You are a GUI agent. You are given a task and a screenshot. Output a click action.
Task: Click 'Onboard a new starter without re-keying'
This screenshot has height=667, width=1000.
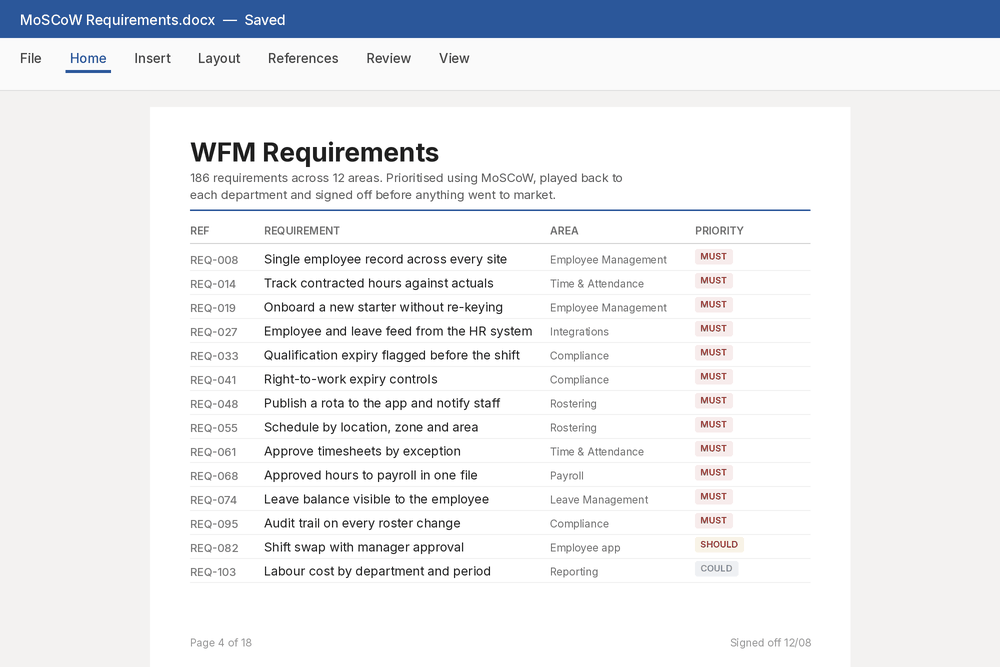pos(383,307)
